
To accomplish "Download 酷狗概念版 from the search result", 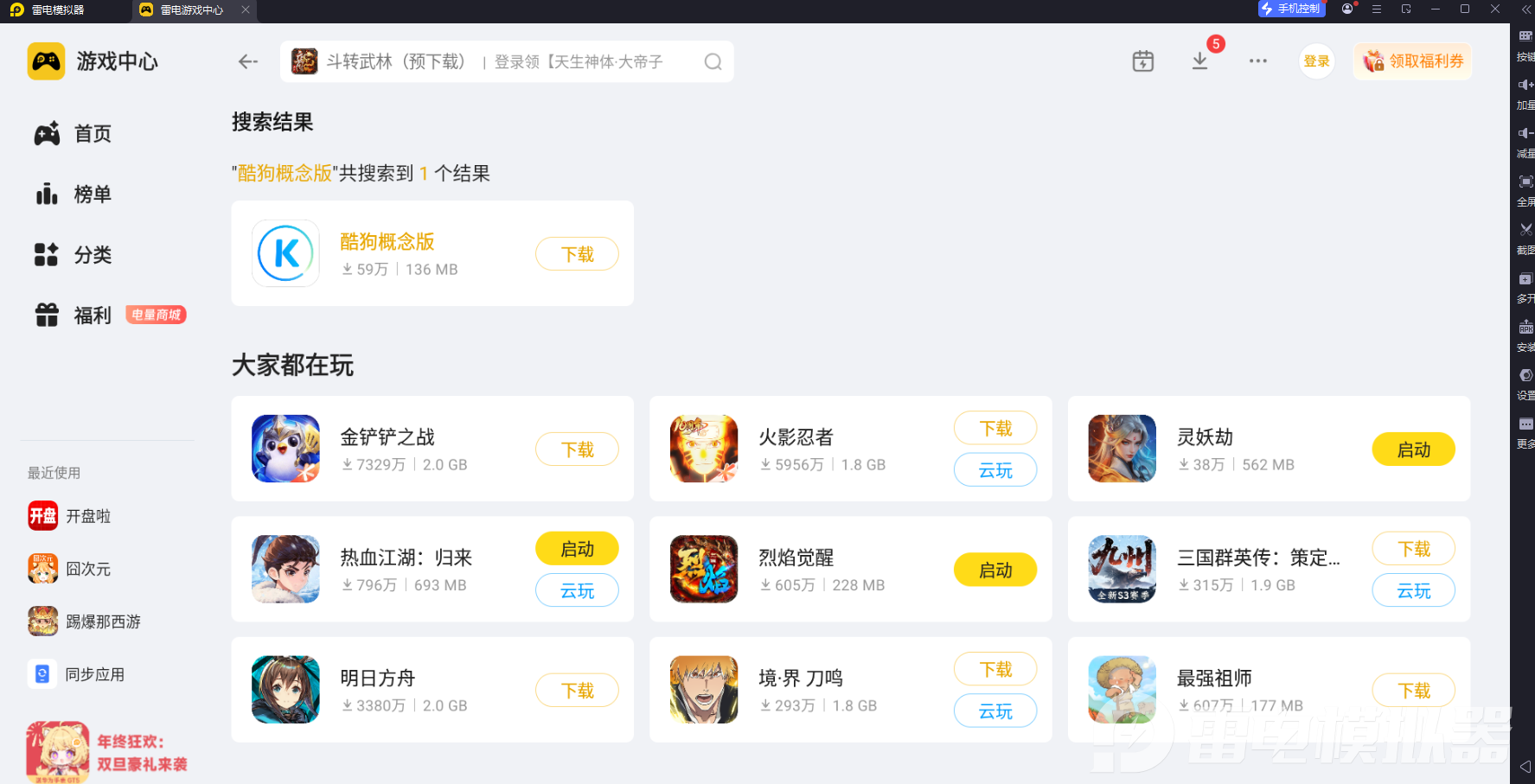I will click(577, 254).
